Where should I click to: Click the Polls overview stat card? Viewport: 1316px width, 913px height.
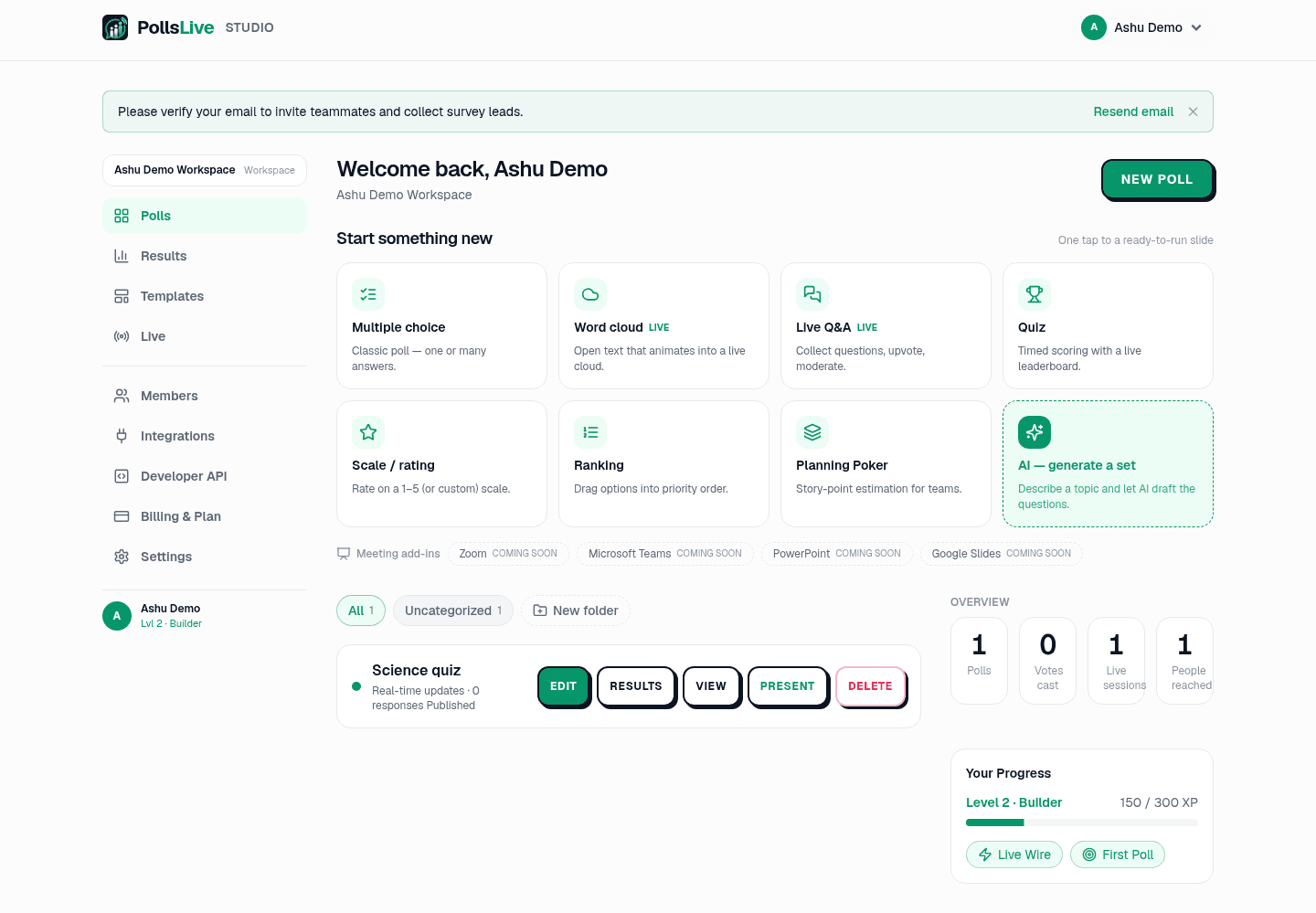point(979,661)
